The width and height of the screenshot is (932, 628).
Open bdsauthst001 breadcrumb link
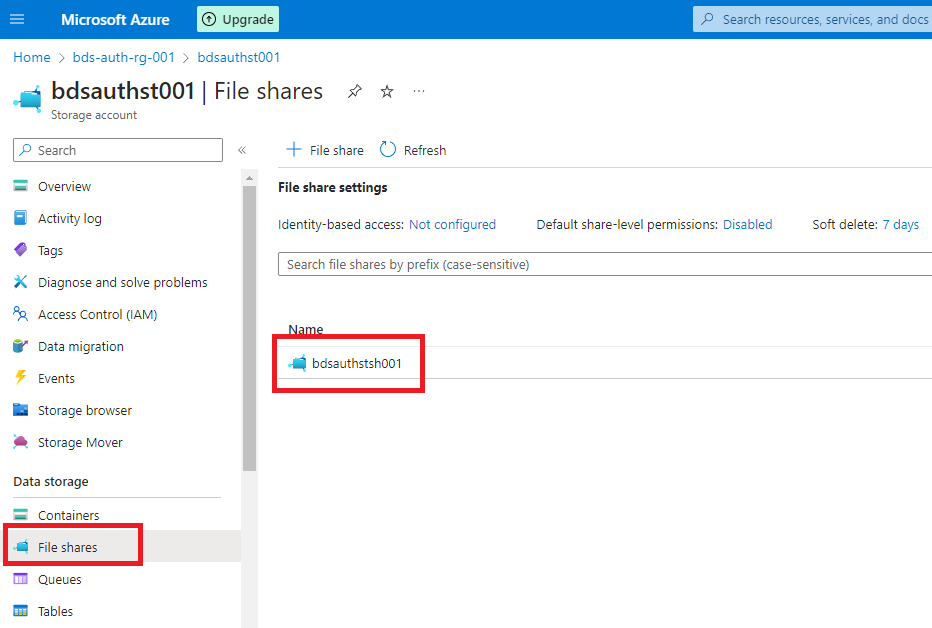(238, 57)
